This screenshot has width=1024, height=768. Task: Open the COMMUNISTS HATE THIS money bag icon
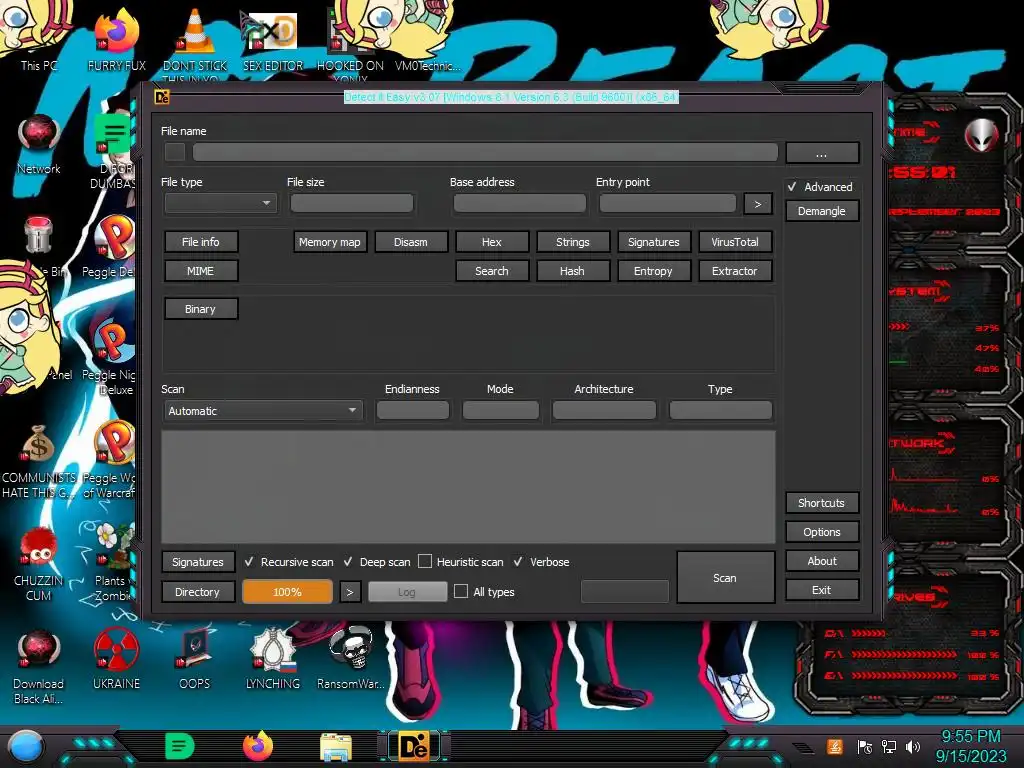pos(39,460)
